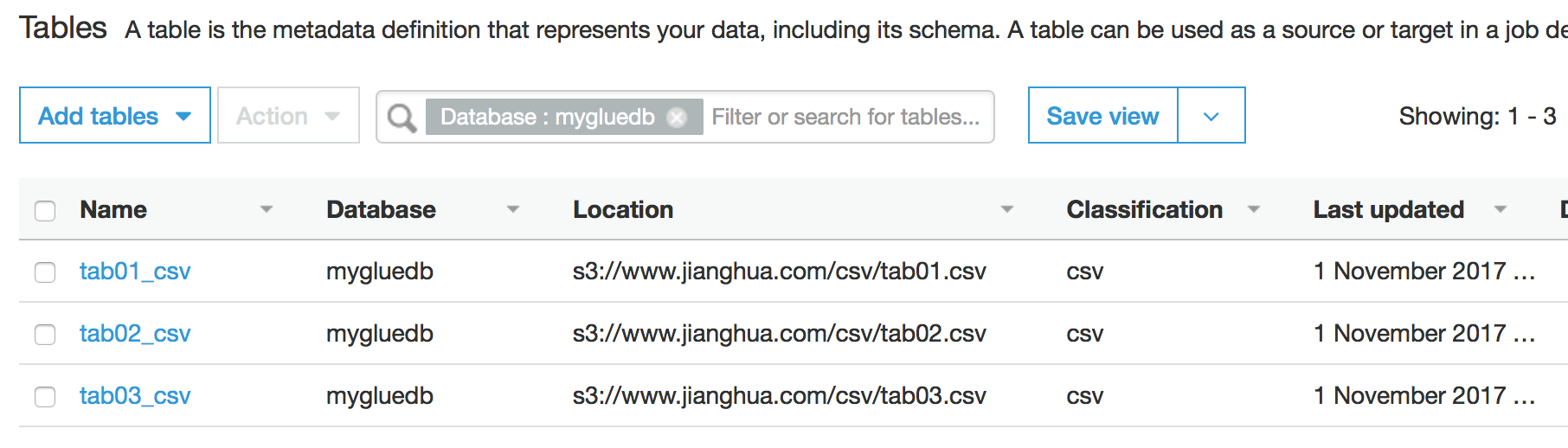The width and height of the screenshot is (1568, 448).
Task: Open the Action dropdown menu
Action: (x=288, y=116)
